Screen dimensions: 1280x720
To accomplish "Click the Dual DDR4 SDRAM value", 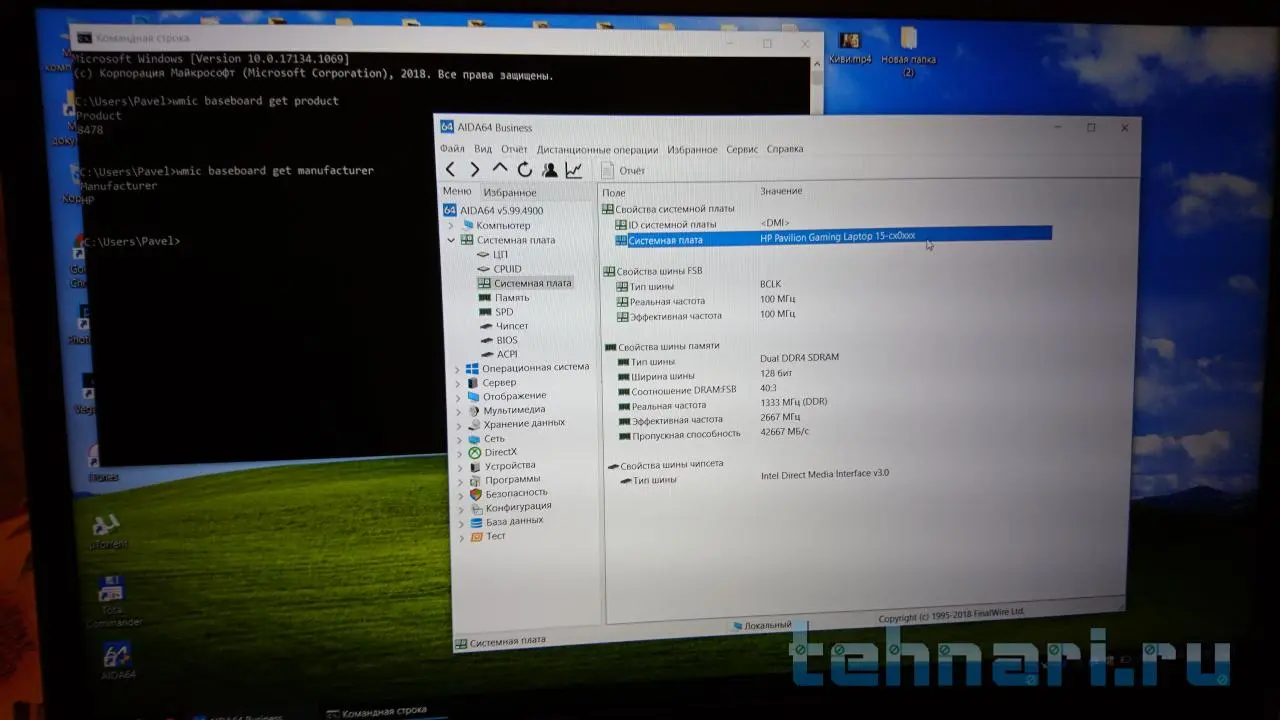I will pyautogui.click(x=799, y=358).
